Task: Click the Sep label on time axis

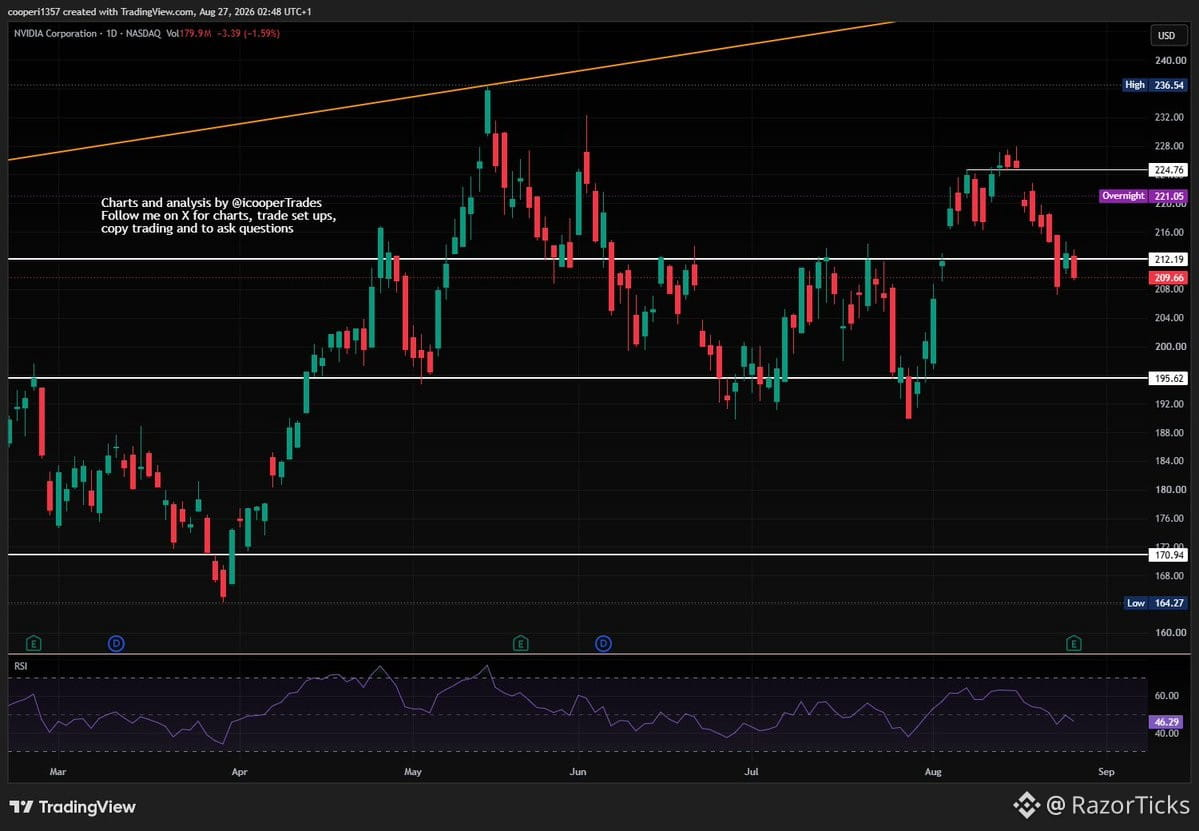Action: tap(1106, 771)
